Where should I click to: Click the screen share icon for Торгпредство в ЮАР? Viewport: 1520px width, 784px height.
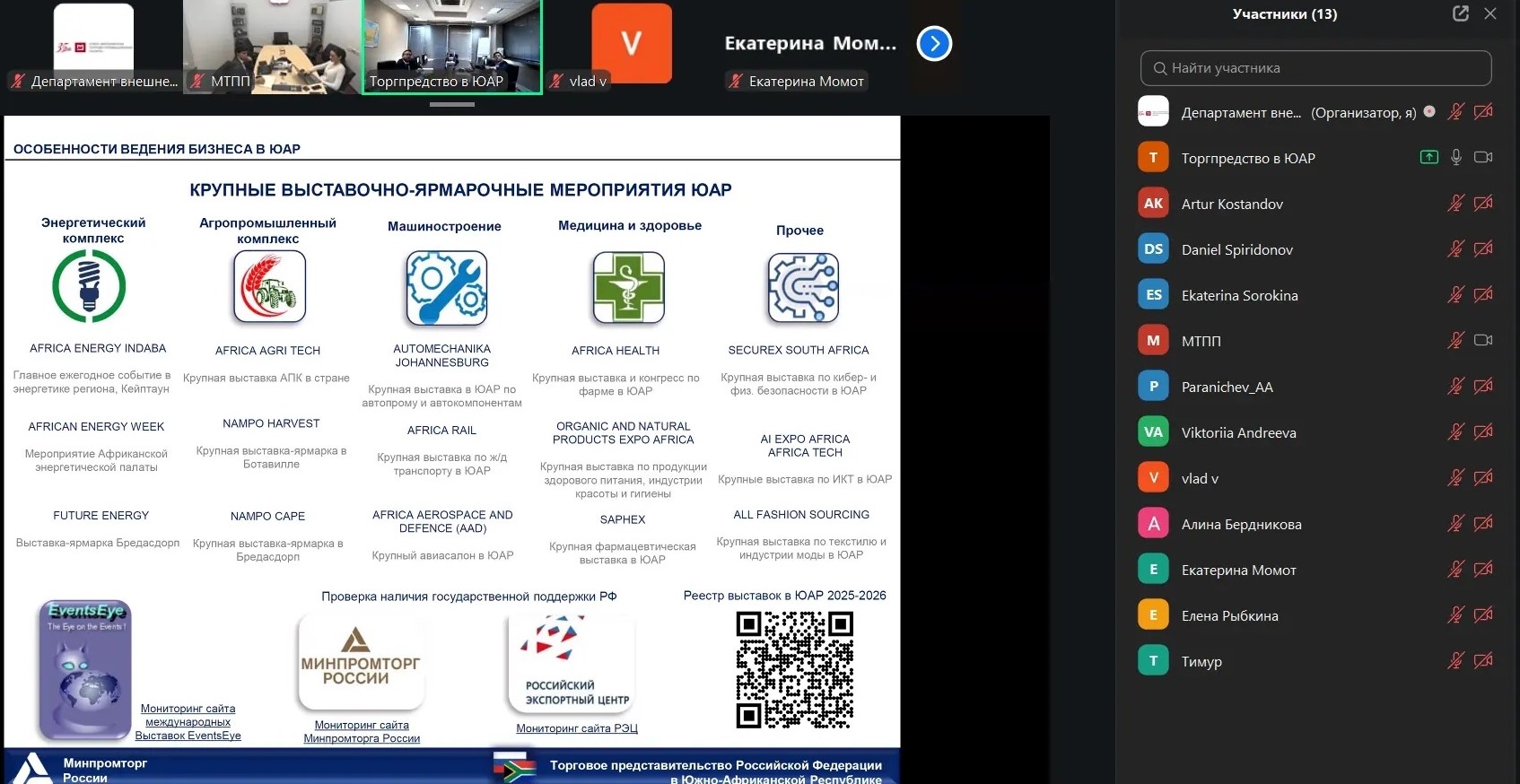pyautogui.click(x=1428, y=157)
